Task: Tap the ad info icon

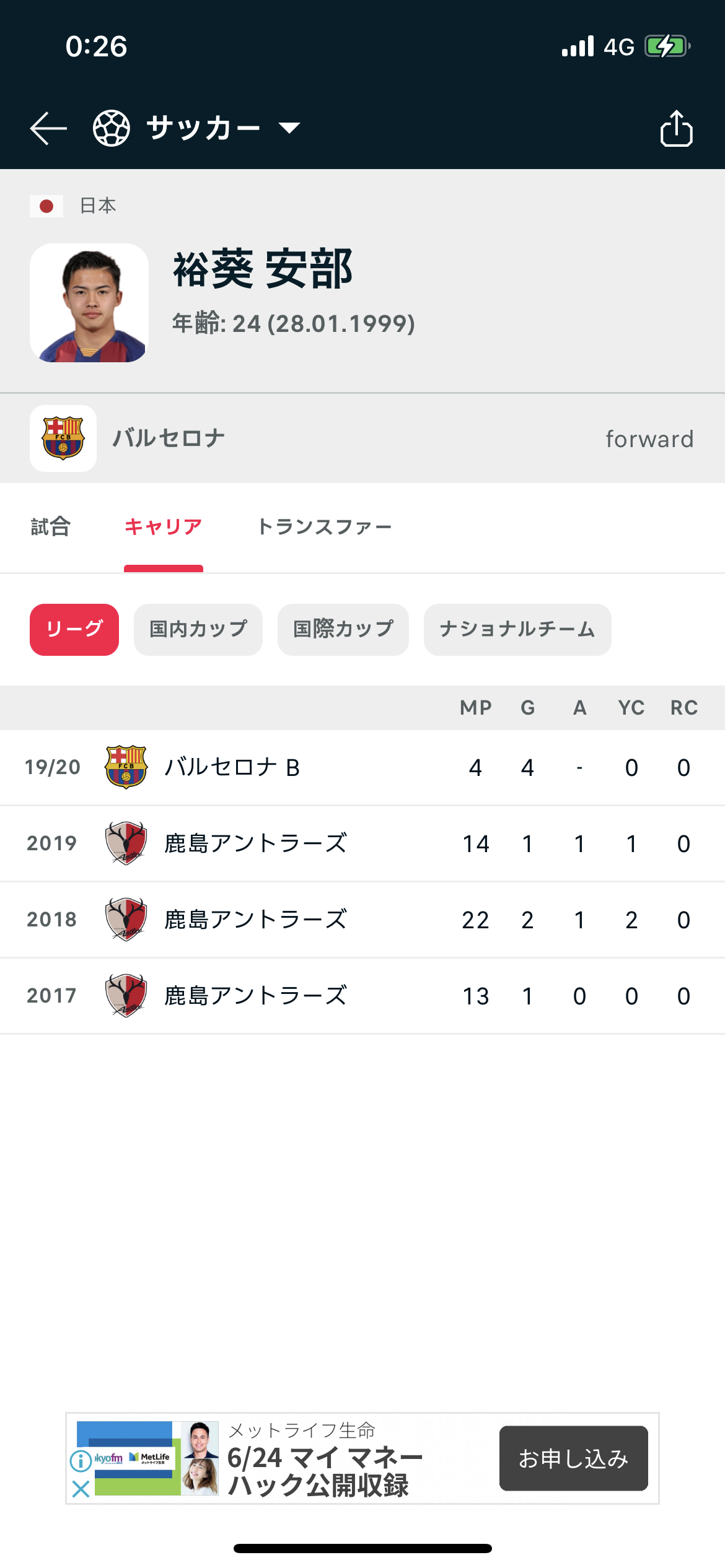Action: (81, 1461)
